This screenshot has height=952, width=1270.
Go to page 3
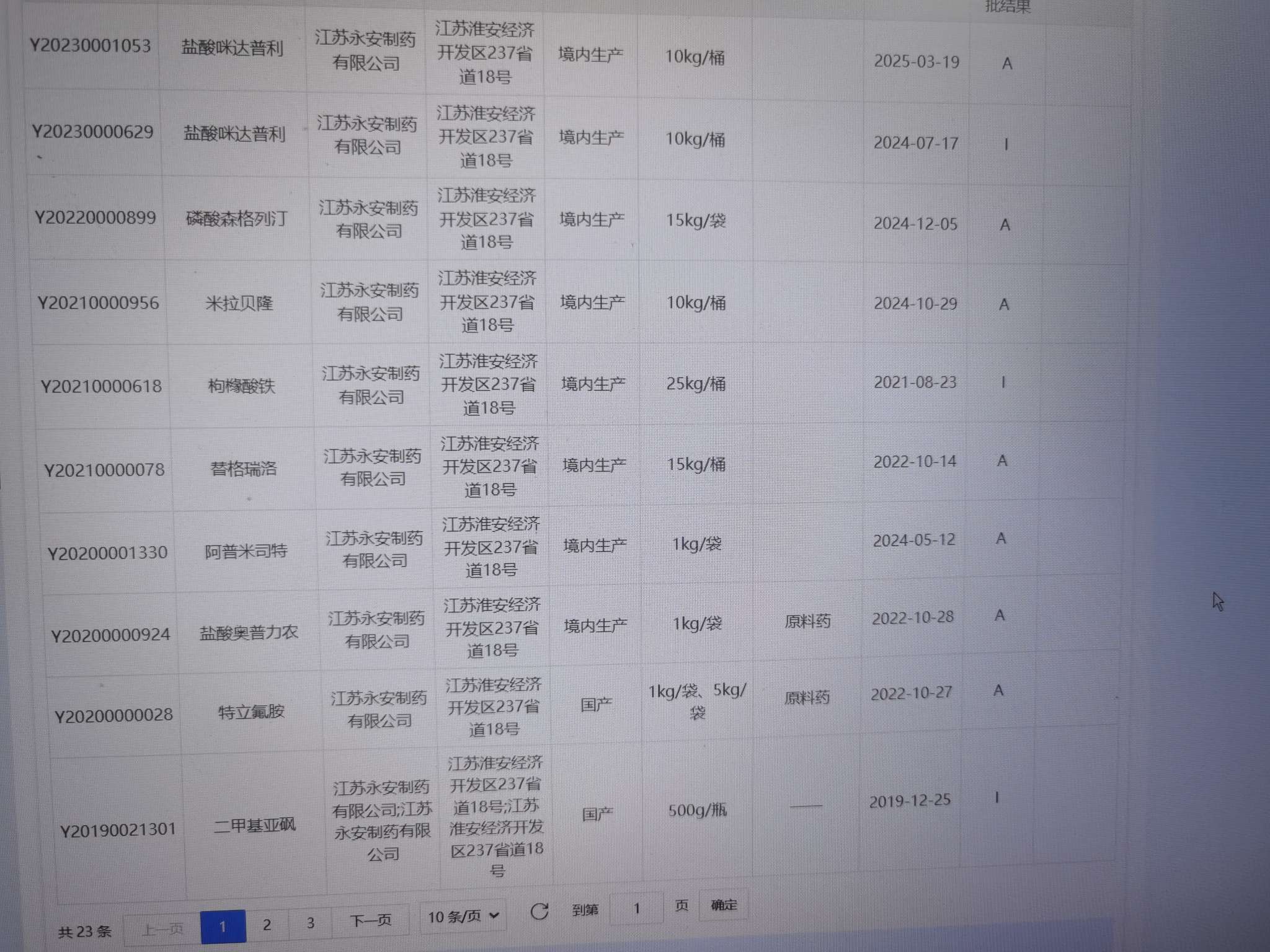click(310, 923)
